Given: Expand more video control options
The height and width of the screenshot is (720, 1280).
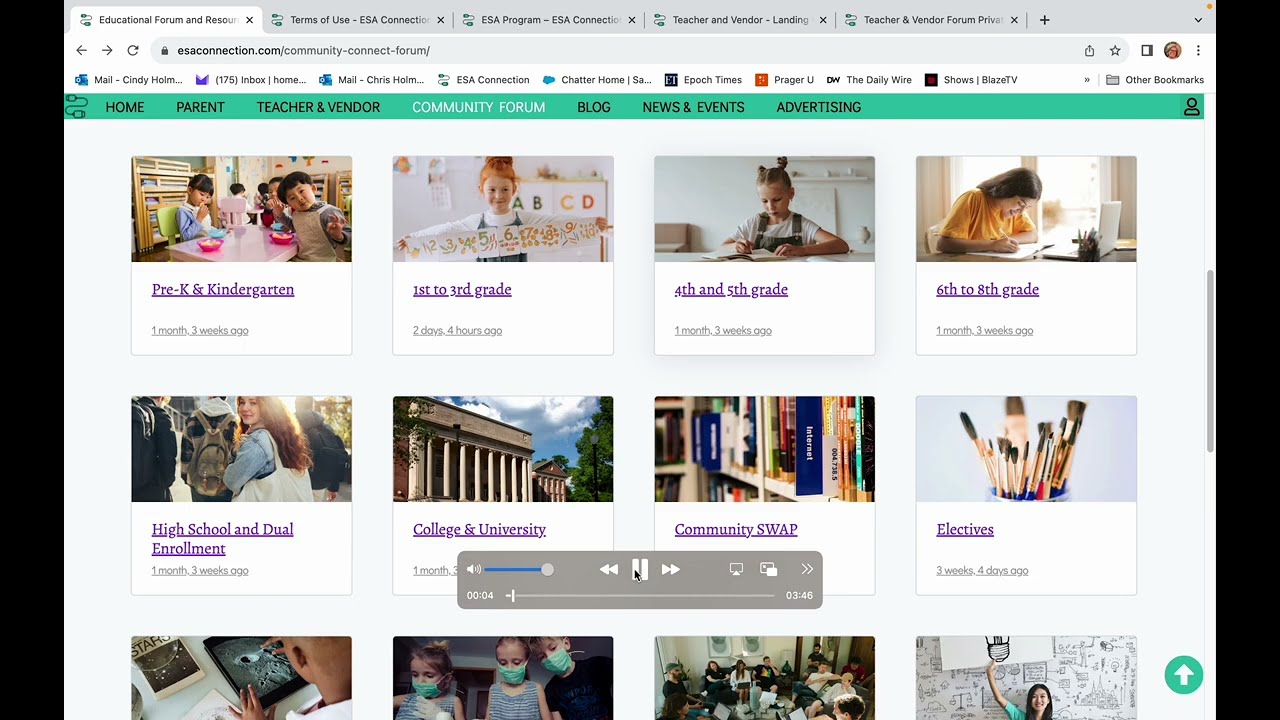Looking at the screenshot, I should (807, 569).
